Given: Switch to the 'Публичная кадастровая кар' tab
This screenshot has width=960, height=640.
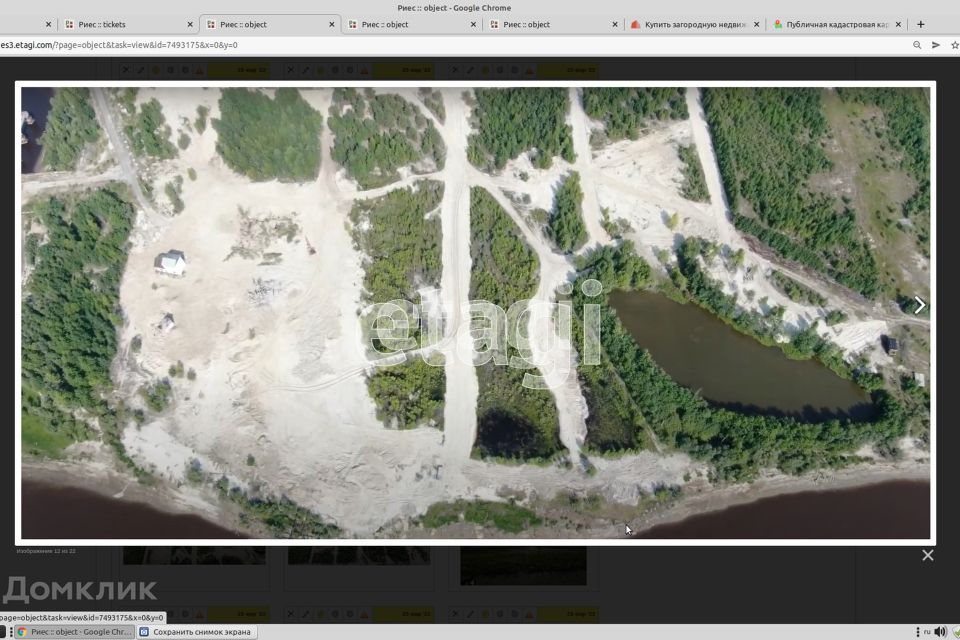Looking at the screenshot, I should [x=836, y=24].
